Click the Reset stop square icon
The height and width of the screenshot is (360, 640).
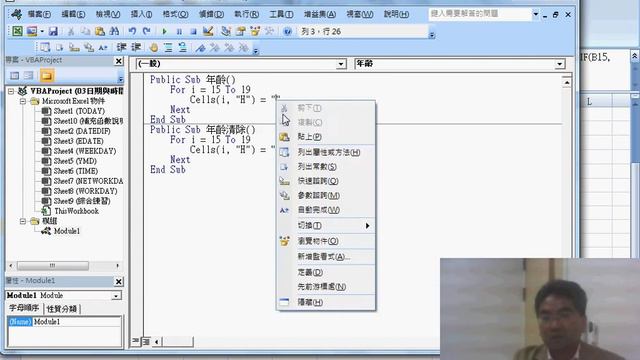tap(193, 31)
